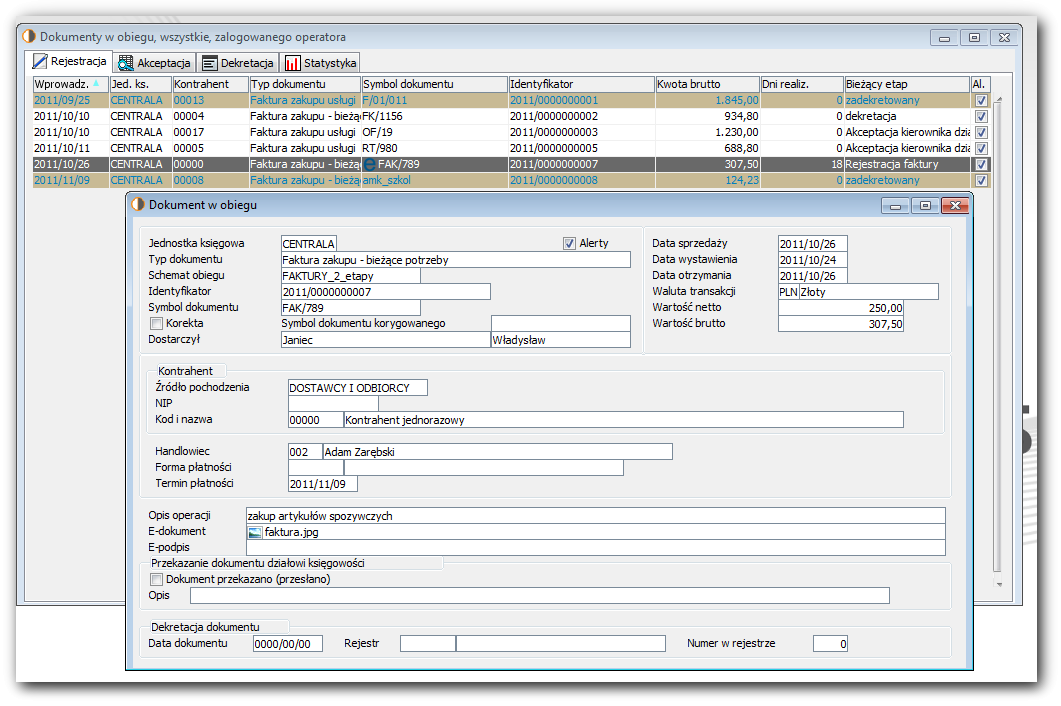1061x706 pixels.
Task: Click the Dni realiz. column header
Action: 802,84
